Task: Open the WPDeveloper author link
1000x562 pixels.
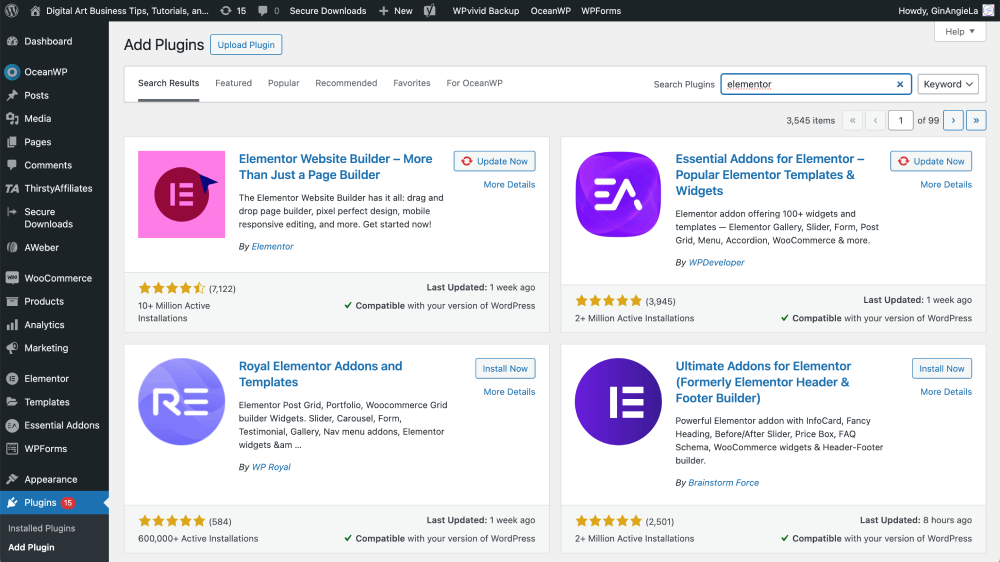Action: 716,263
